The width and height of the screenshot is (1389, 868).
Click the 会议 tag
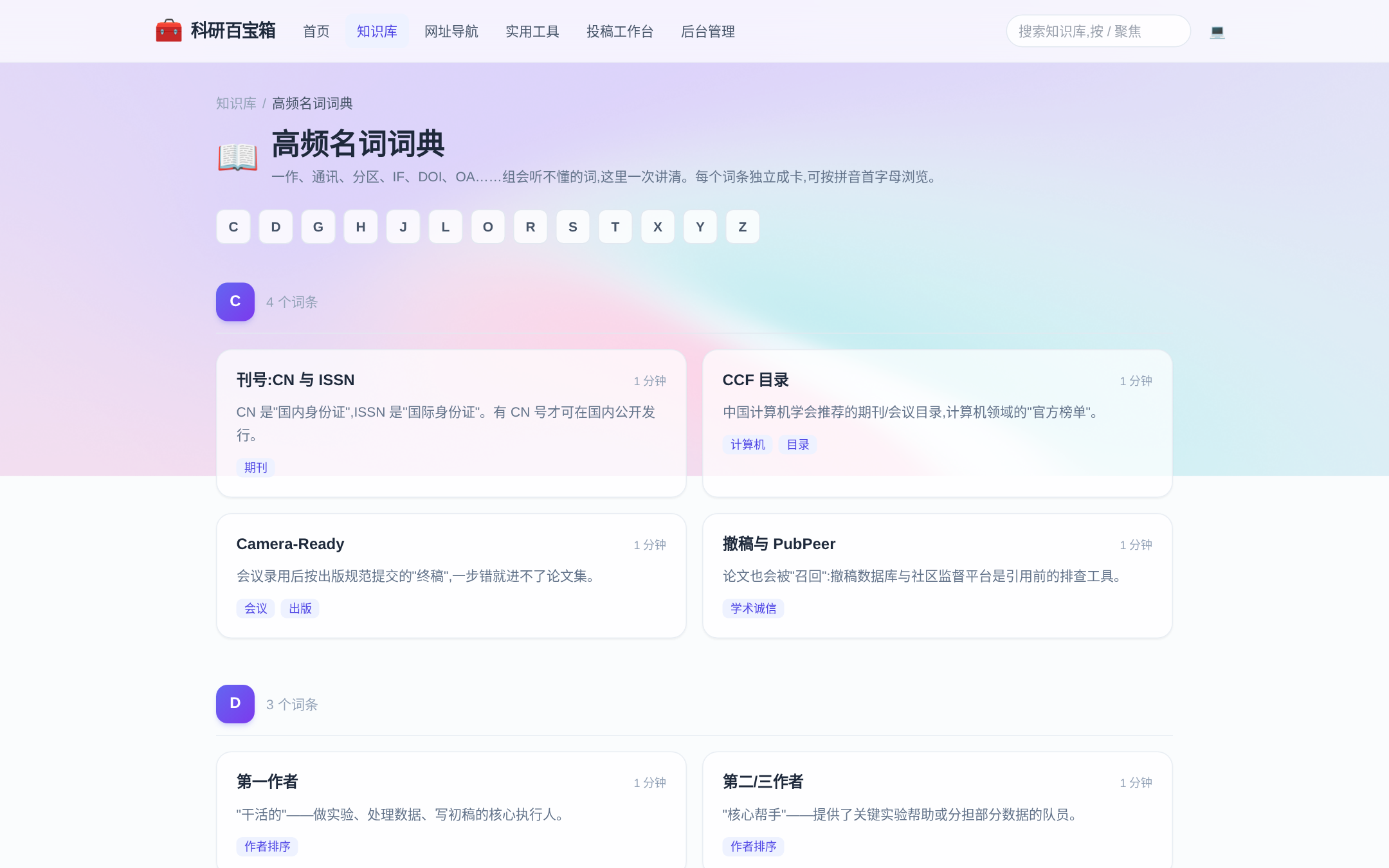tap(256, 608)
